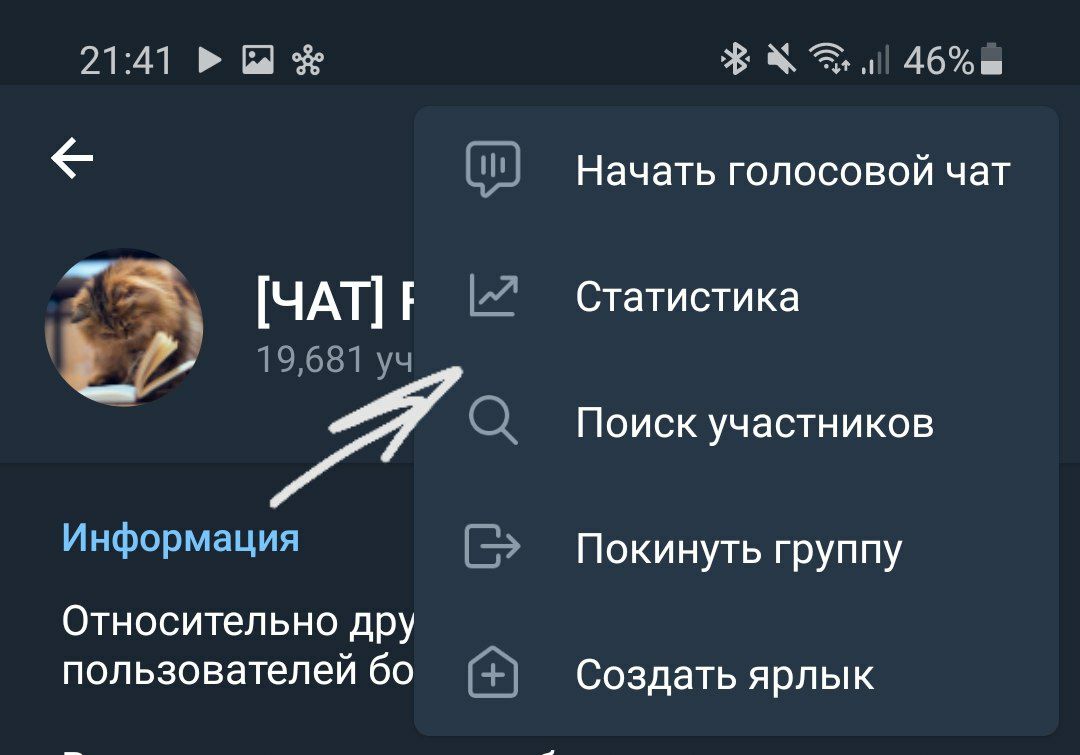Tap the create shortcut home-plus icon
This screenshot has height=755, width=1080.
coord(493,672)
